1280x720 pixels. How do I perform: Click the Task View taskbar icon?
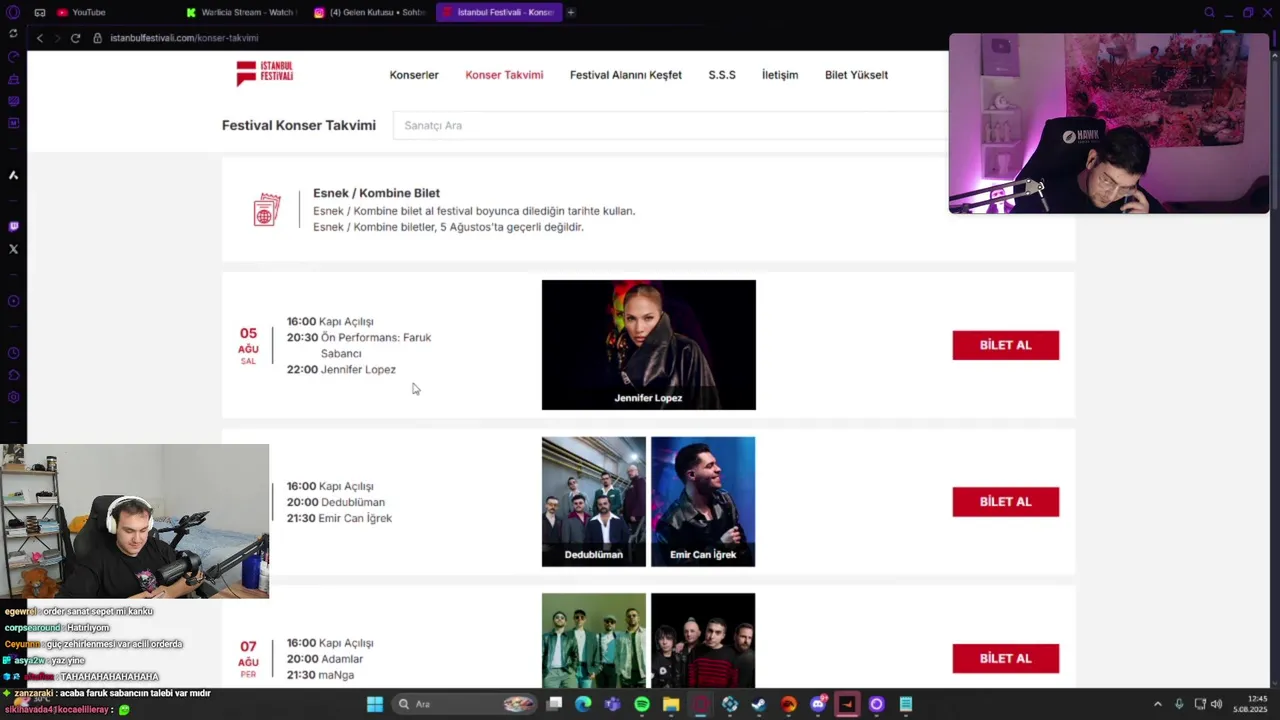pyautogui.click(x=554, y=704)
